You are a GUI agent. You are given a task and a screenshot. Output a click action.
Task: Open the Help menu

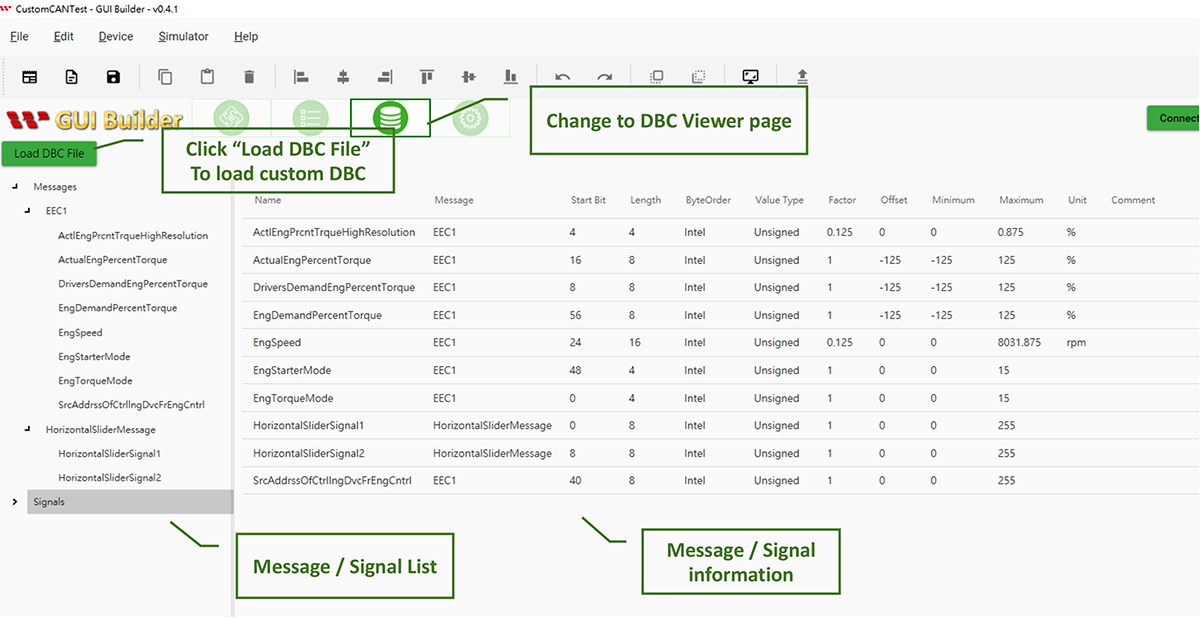246,37
